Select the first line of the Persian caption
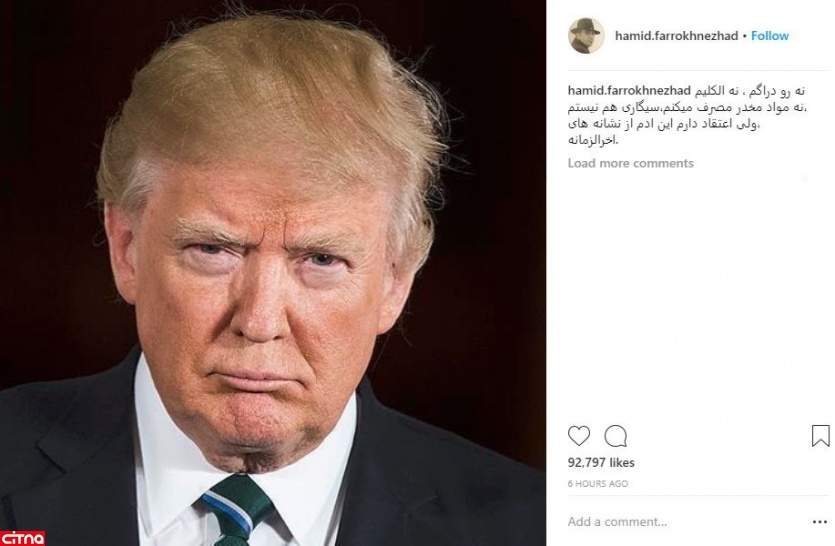The image size is (835, 546). pos(750,91)
